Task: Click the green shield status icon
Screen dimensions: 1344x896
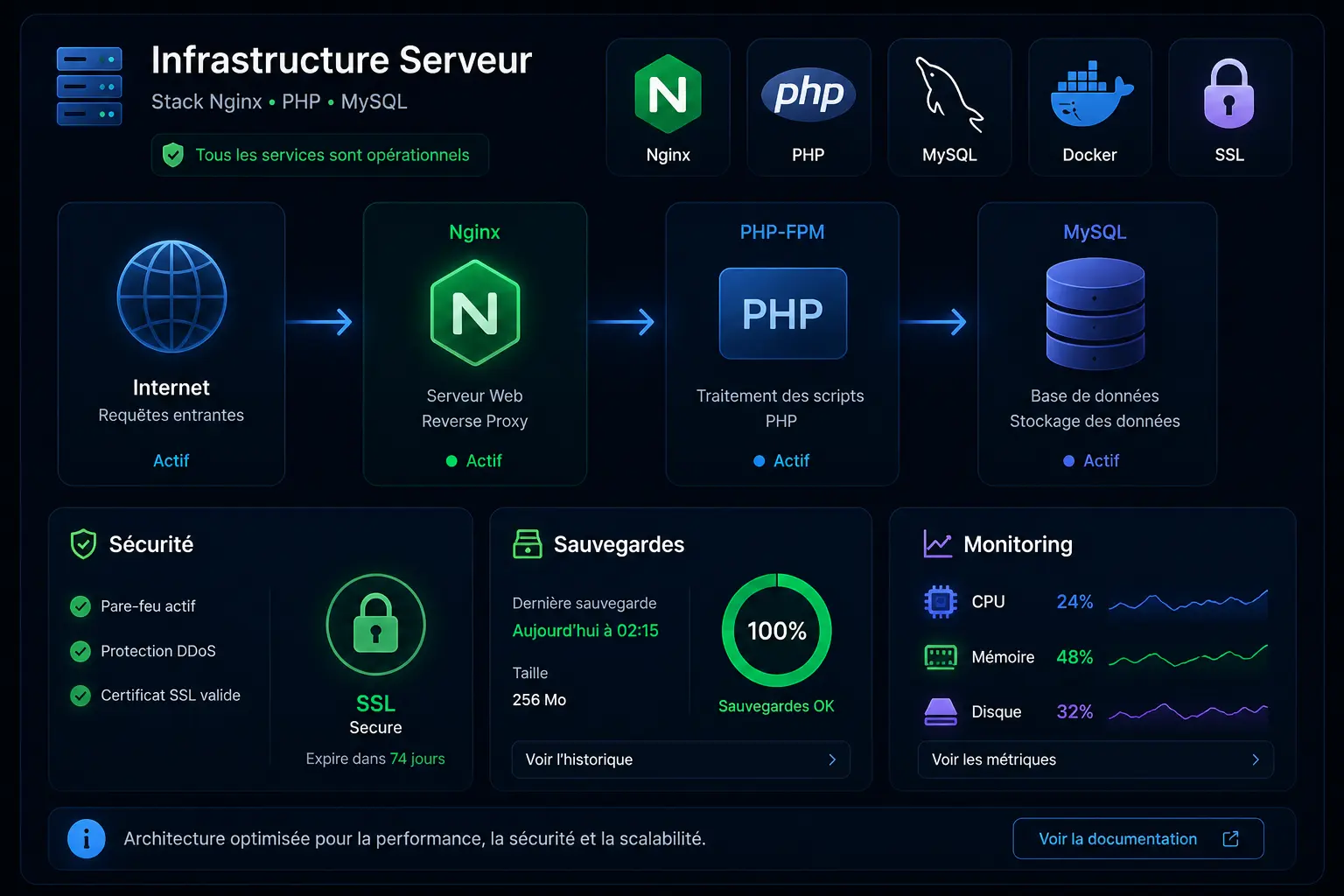Action: (x=173, y=156)
